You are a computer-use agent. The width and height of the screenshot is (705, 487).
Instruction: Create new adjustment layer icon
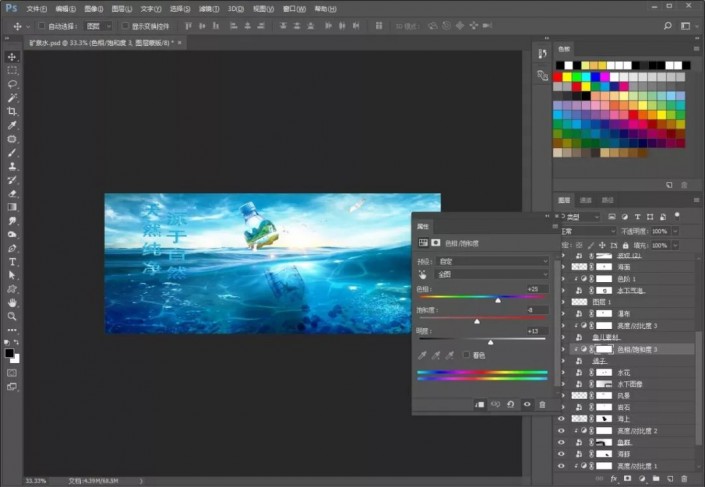(642, 479)
